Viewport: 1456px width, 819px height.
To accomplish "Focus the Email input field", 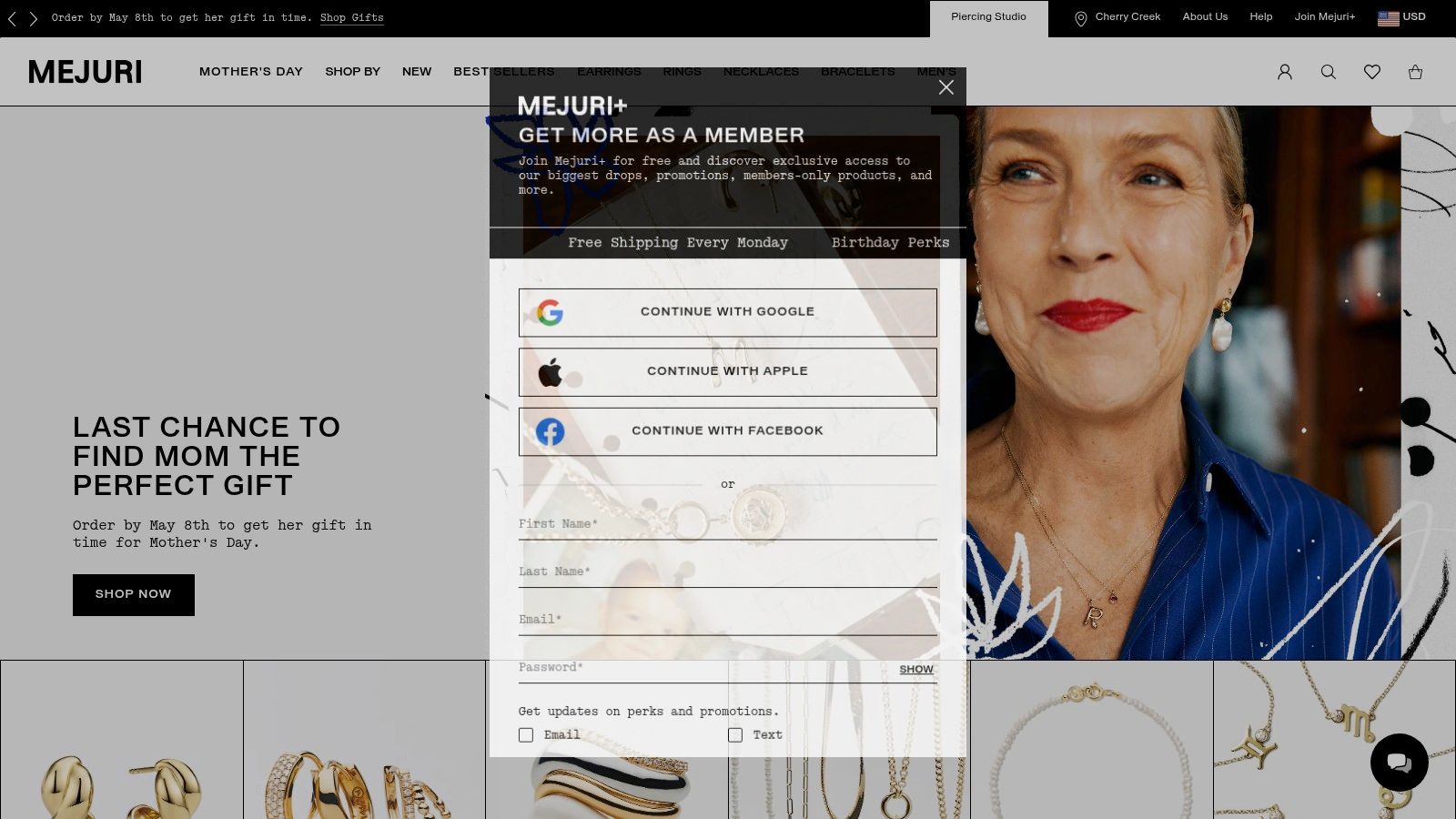I will click(728, 621).
